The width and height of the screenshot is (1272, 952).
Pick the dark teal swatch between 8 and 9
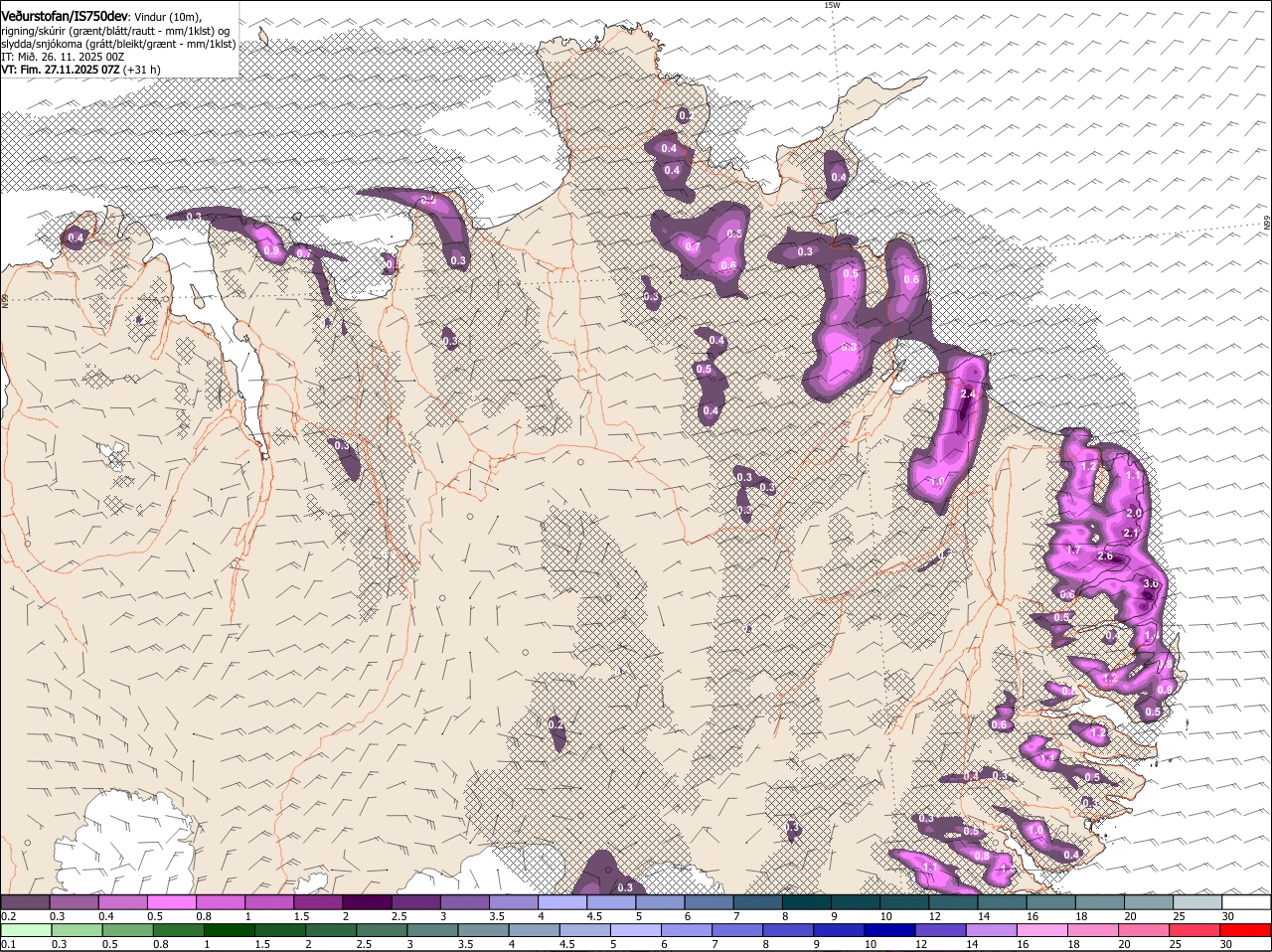pyautogui.click(x=807, y=902)
